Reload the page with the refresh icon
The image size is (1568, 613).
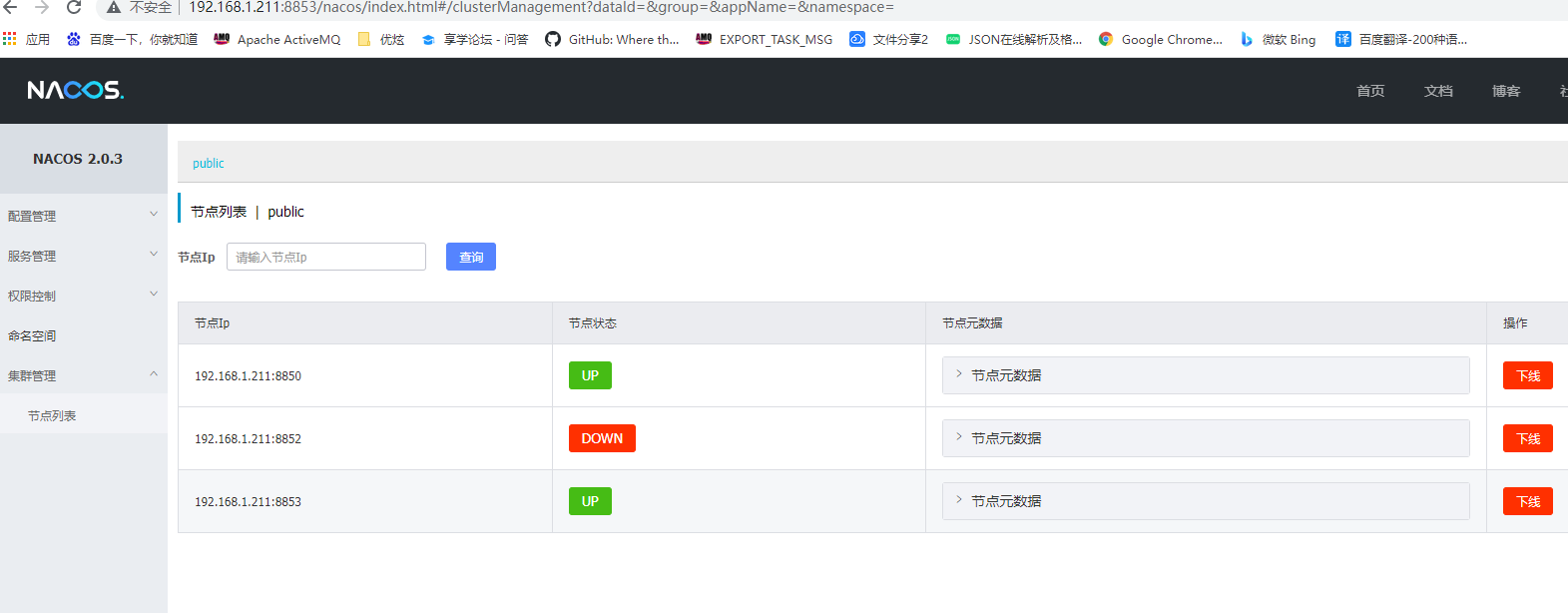click(x=74, y=8)
